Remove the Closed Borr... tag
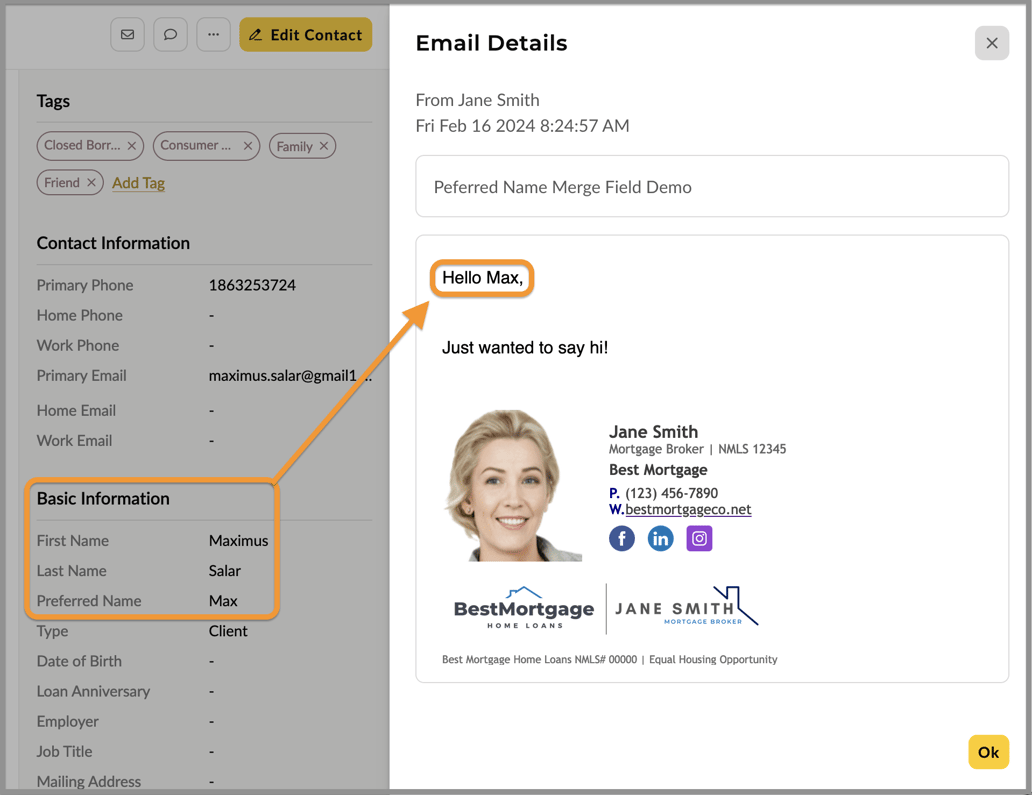1032x795 pixels. click(x=132, y=146)
